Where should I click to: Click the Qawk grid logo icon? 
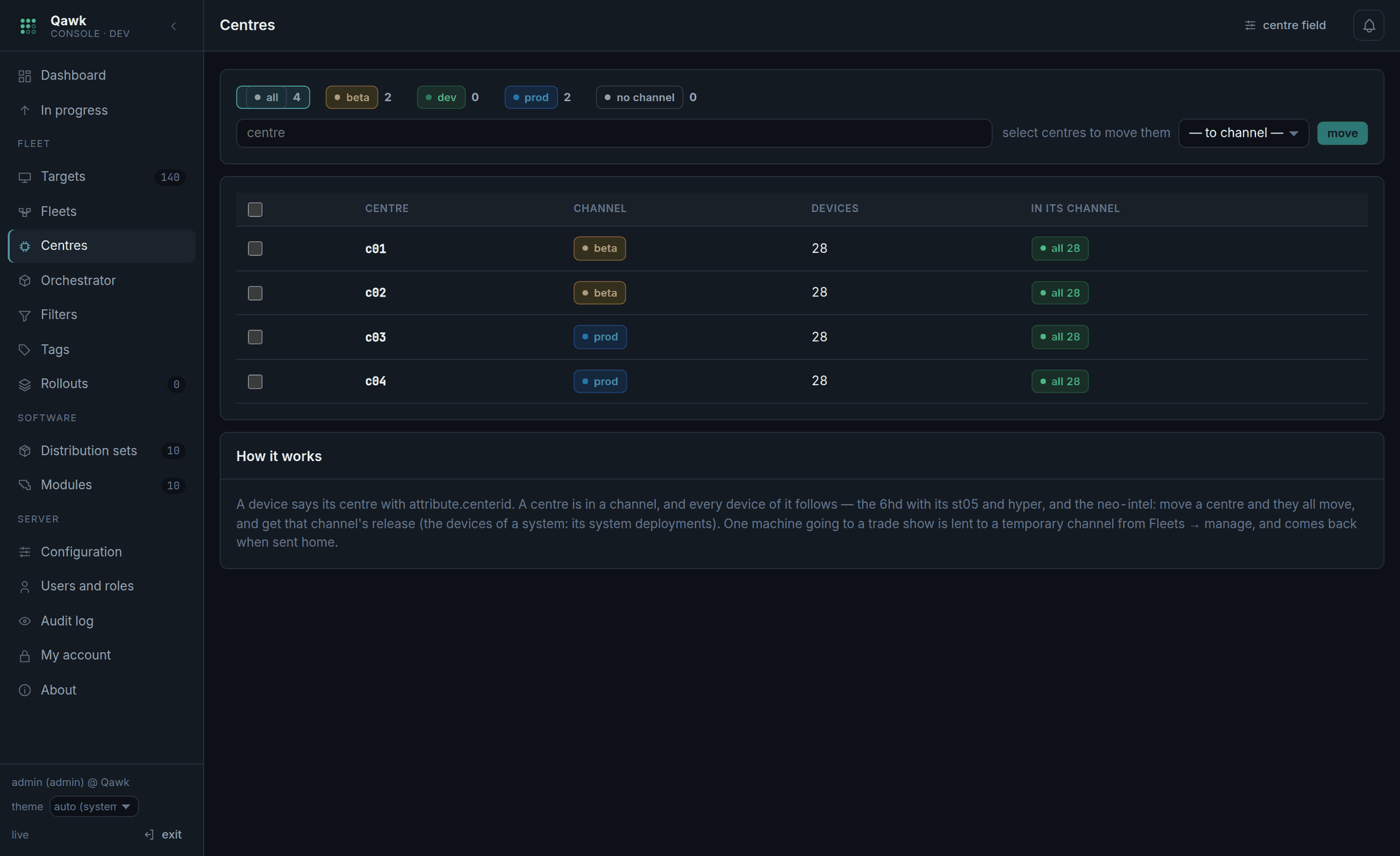coord(28,26)
